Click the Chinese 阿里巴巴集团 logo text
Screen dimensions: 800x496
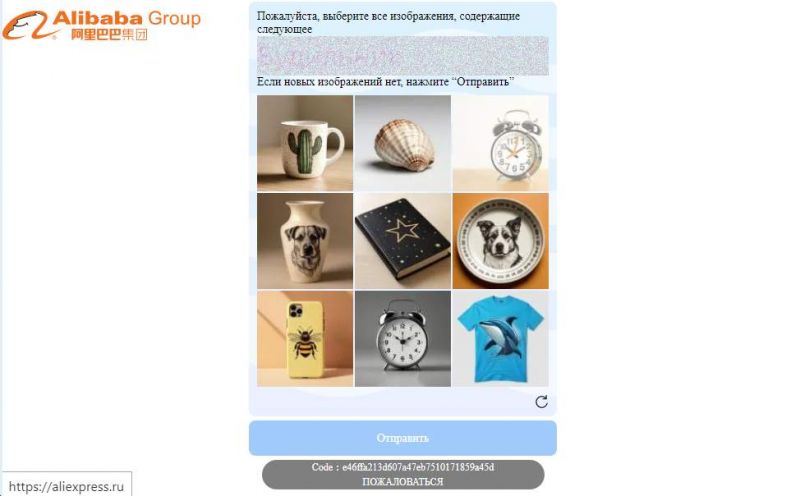pos(109,35)
